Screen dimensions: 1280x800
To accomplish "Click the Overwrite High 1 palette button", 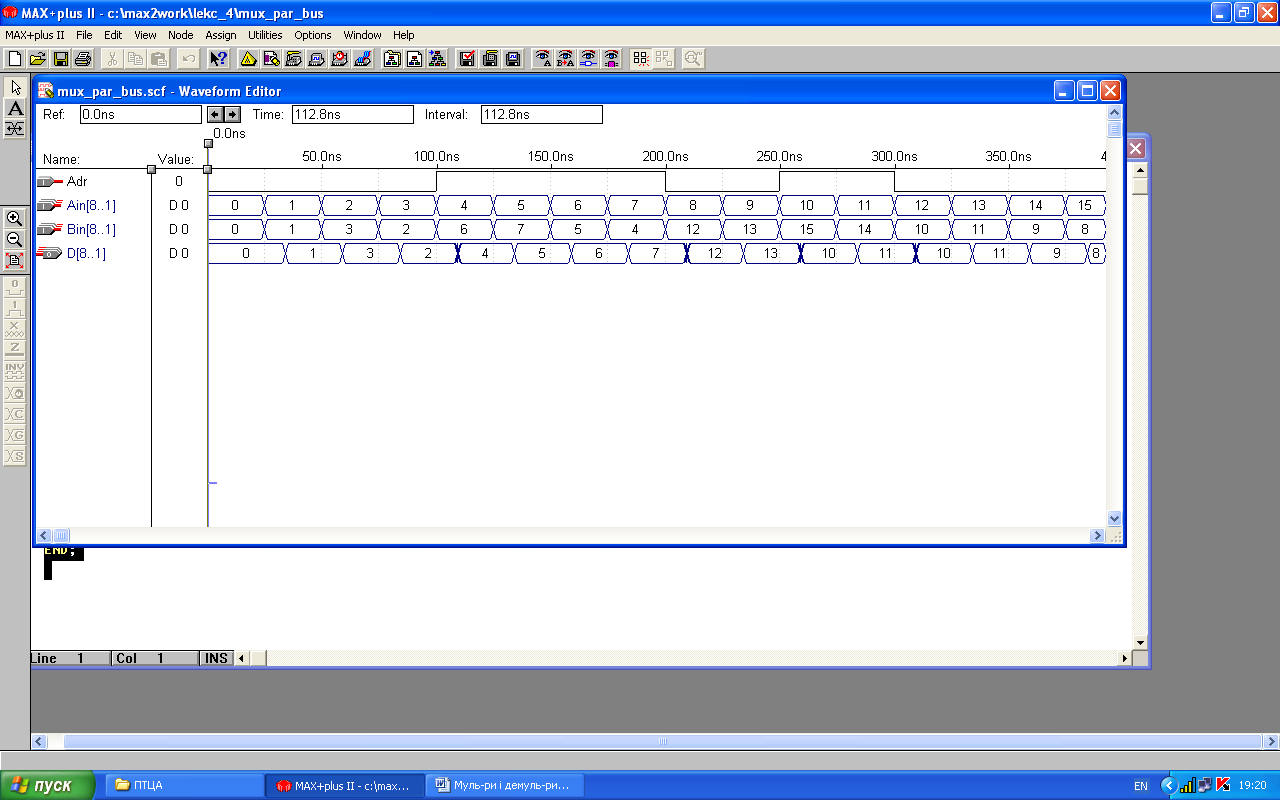I will click(15, 306).
